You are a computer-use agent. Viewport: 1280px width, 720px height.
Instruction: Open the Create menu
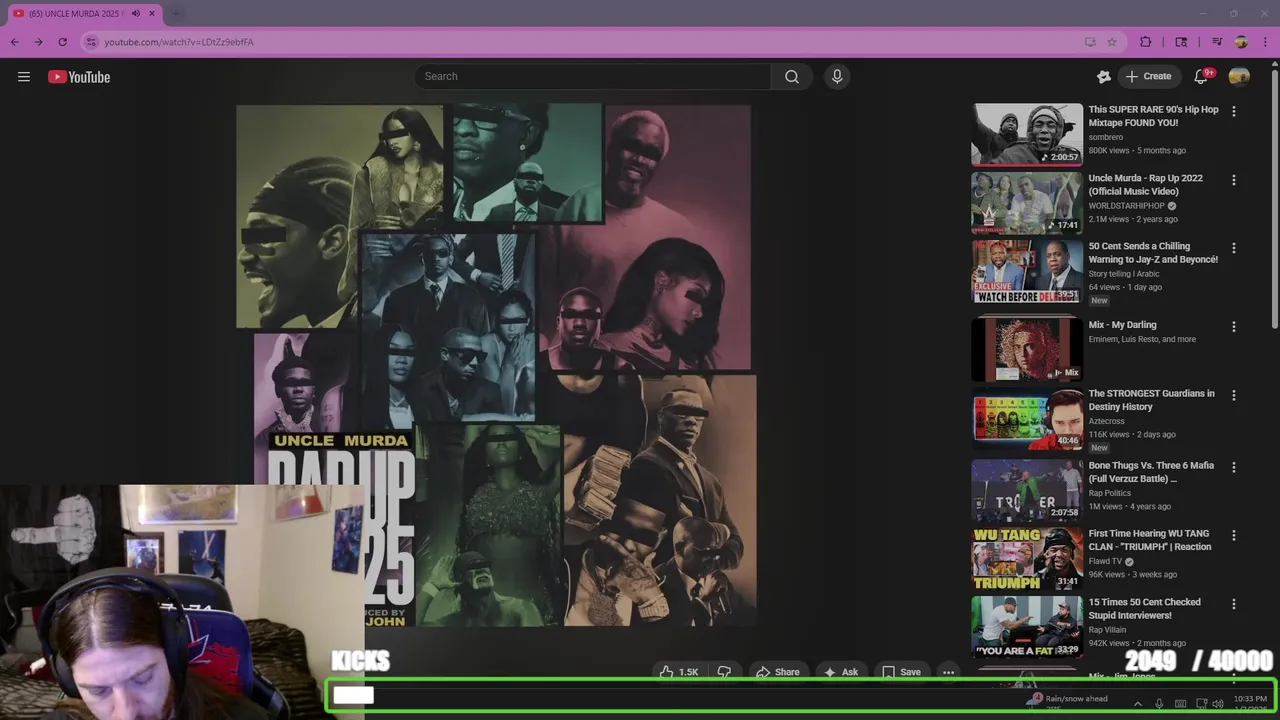coord(1148,76)
